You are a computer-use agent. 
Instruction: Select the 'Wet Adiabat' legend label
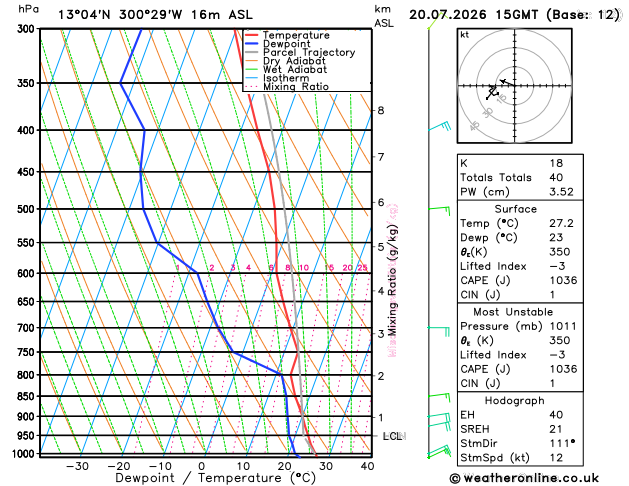(295, 69)
